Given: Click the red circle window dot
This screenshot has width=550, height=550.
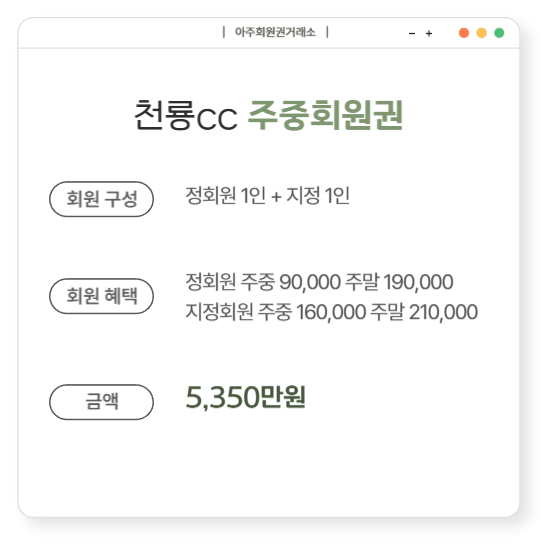Looking at the screenshot, I should click(x=464, y=33).
